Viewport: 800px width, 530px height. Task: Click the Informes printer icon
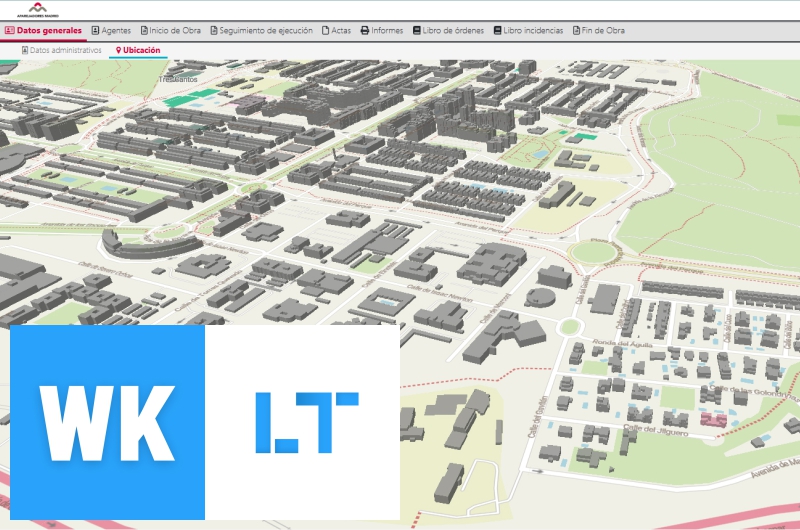pyautogui.click(x=365, y=31)
